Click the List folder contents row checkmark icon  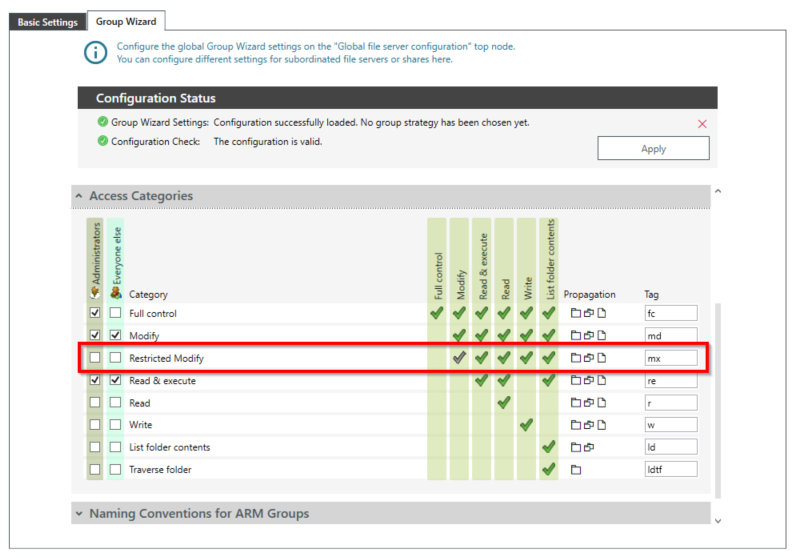coord(548,447)
